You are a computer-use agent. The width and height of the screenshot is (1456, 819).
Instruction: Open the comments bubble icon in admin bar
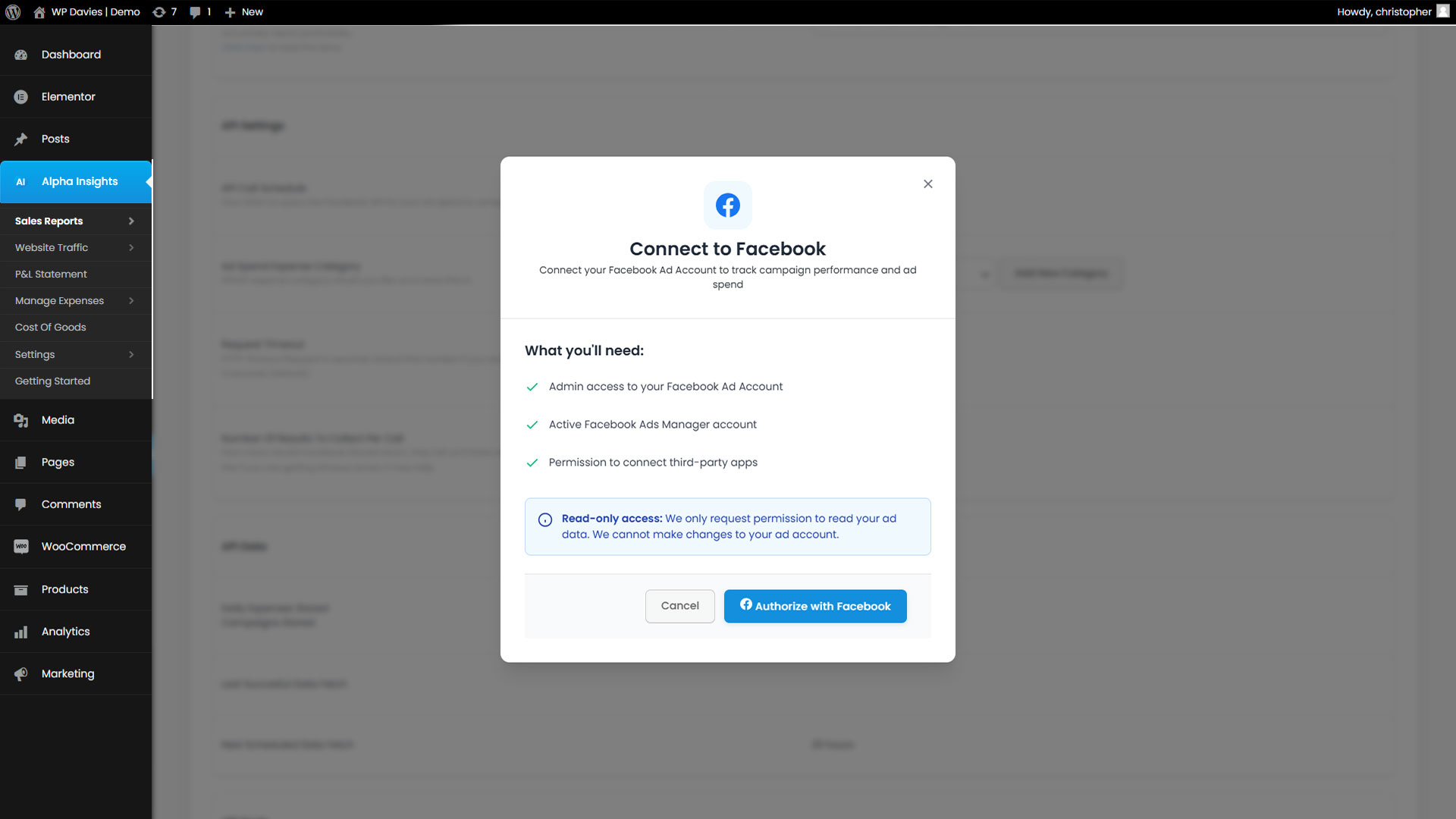pyautogui.click(x=196, y=12)
